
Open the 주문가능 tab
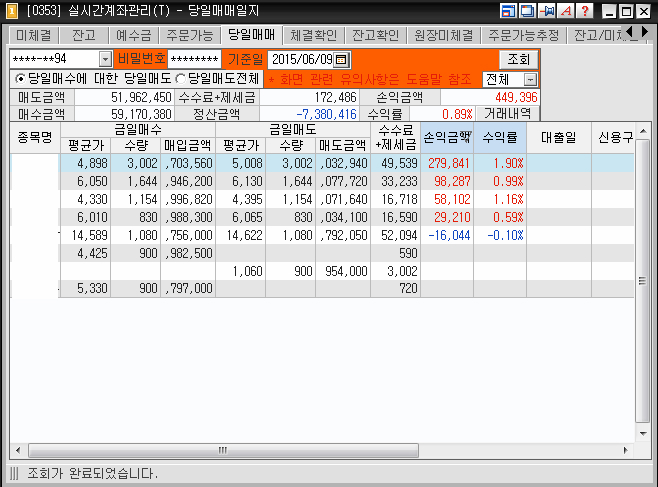(189, 35)
